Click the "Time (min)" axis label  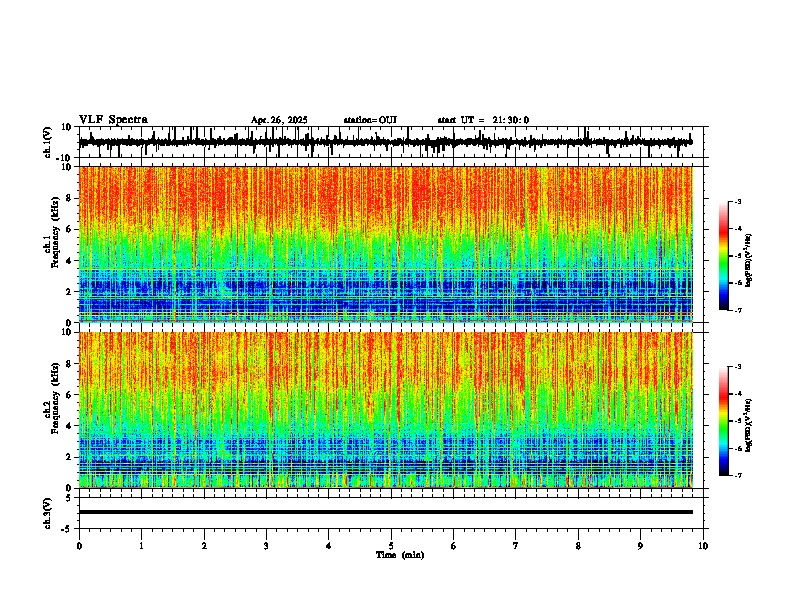(400, 555)
